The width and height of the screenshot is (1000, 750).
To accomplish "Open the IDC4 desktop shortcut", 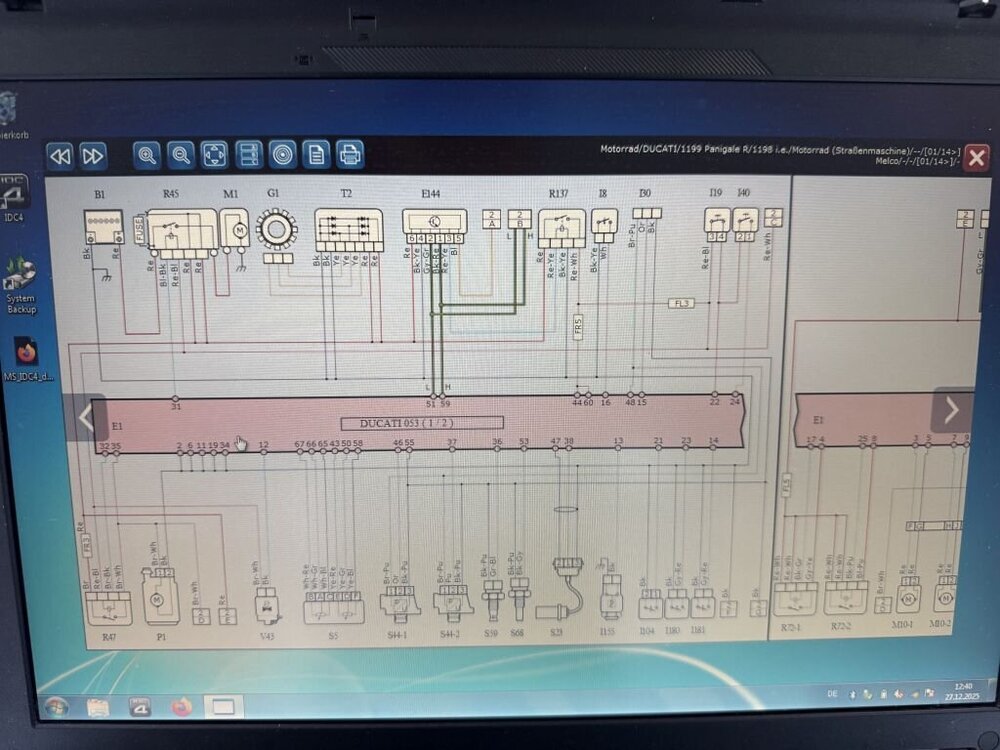I will (13, 199).
